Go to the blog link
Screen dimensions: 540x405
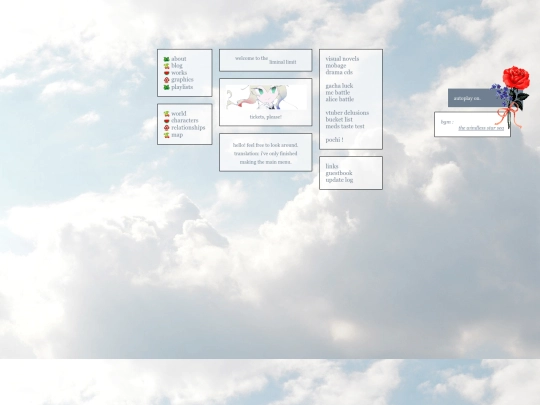(177, 65)
